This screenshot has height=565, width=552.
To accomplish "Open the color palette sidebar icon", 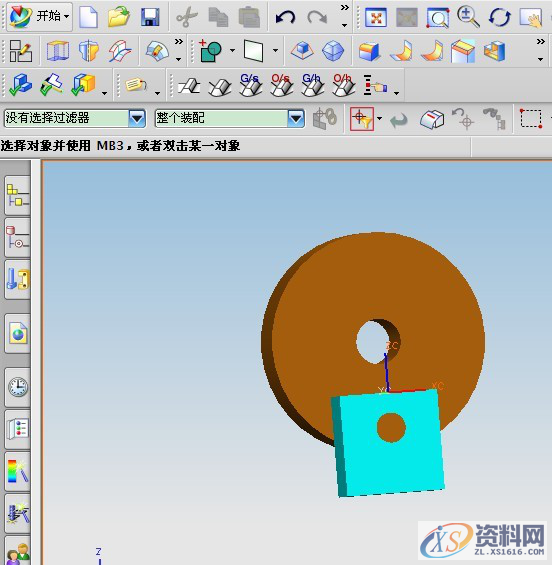I will click(x=18, y=471).
